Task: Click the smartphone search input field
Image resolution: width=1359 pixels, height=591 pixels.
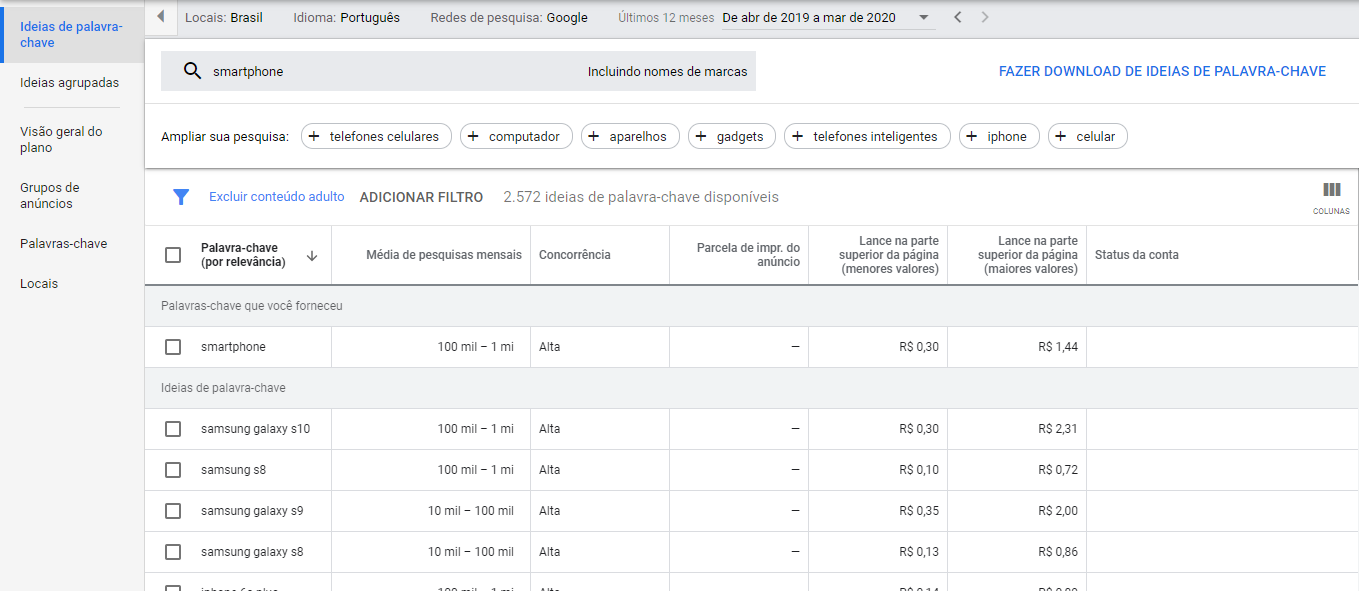Action: [x=350, y=71]
